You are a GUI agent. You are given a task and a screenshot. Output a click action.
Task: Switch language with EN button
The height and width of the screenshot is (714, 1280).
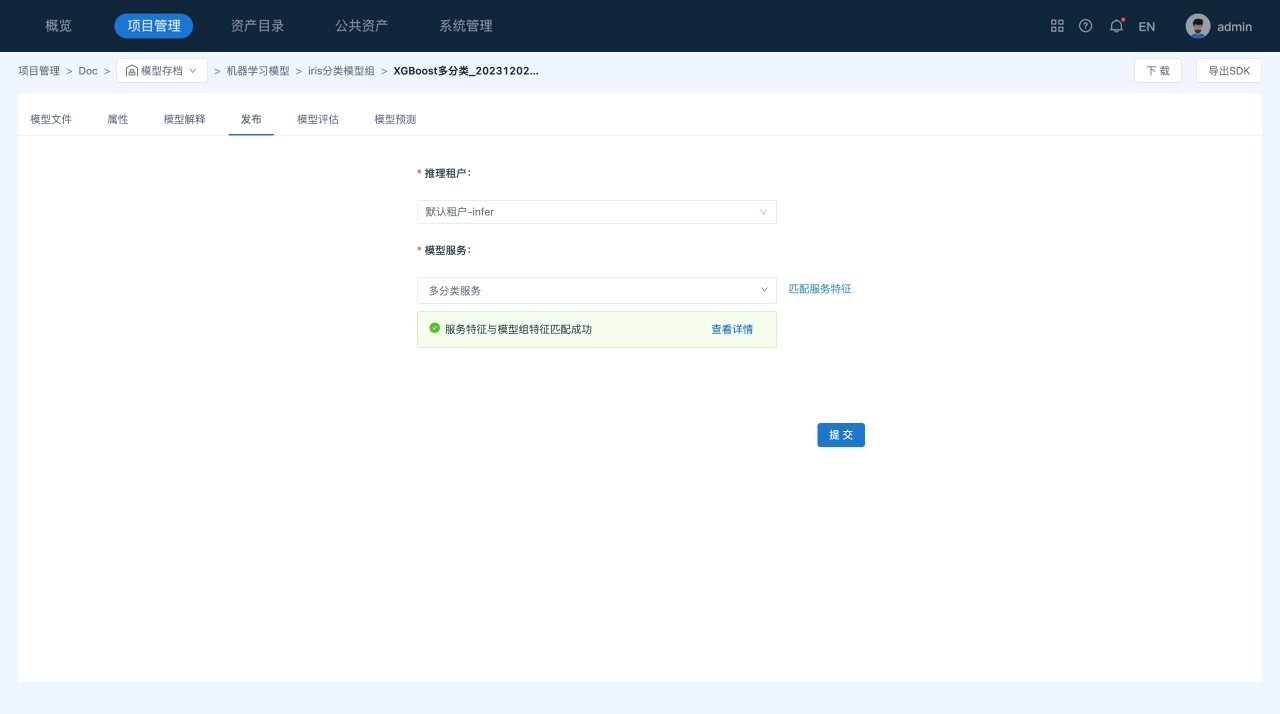(1147, 26)
